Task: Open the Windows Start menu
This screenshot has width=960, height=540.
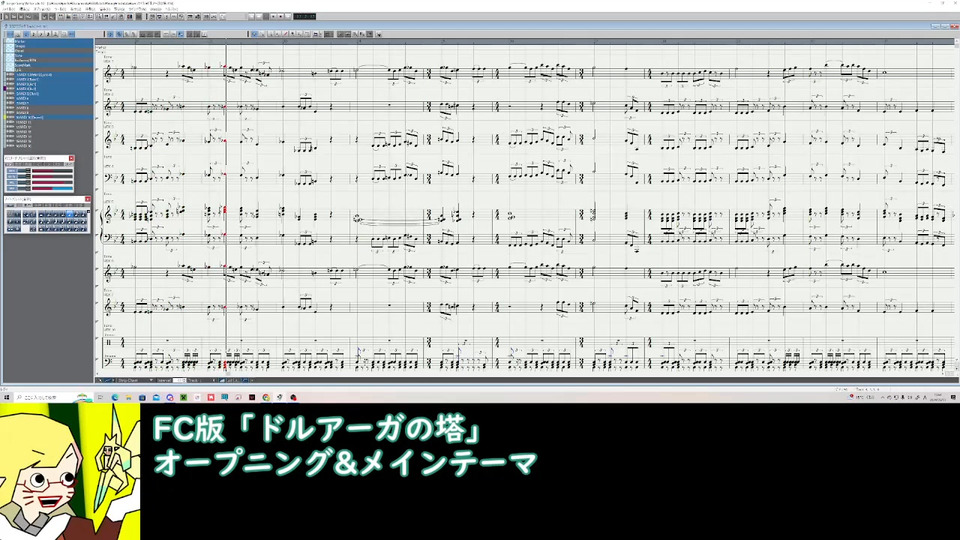Action: [6, 397]
